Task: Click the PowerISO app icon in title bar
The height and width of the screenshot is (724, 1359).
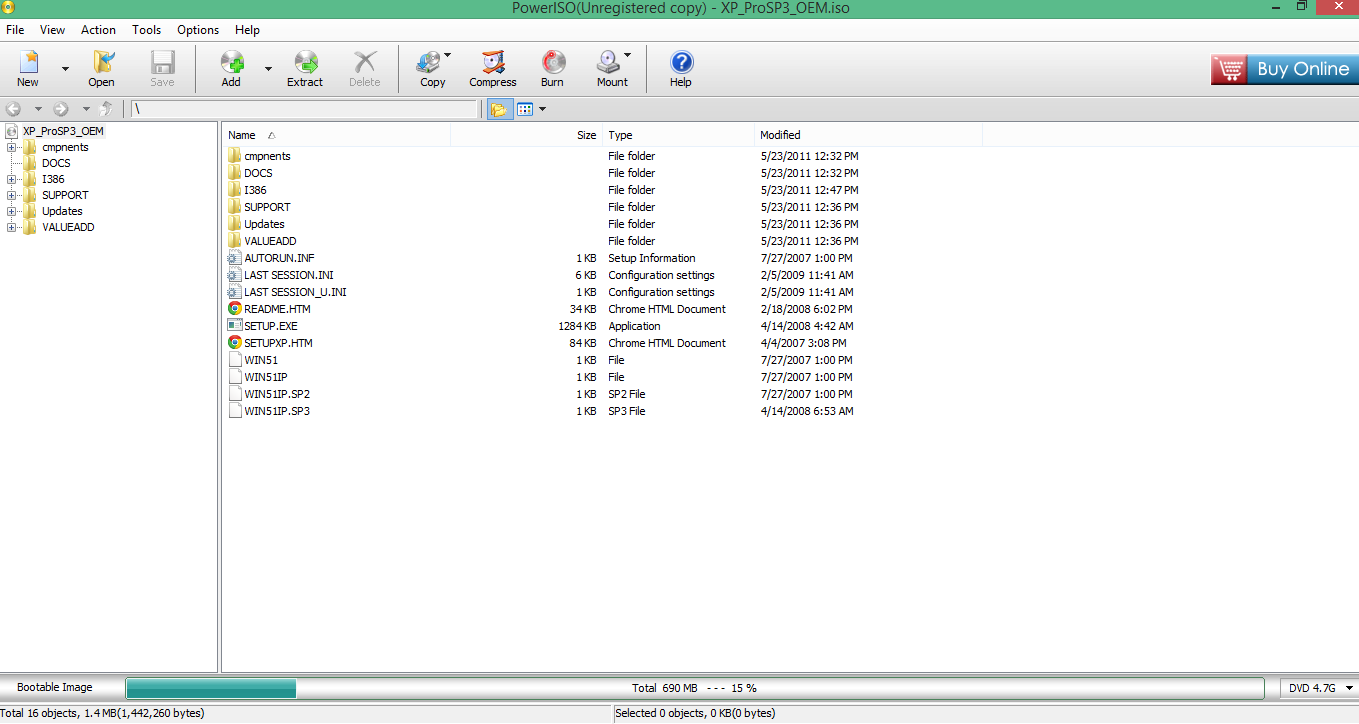Action: 9,7
